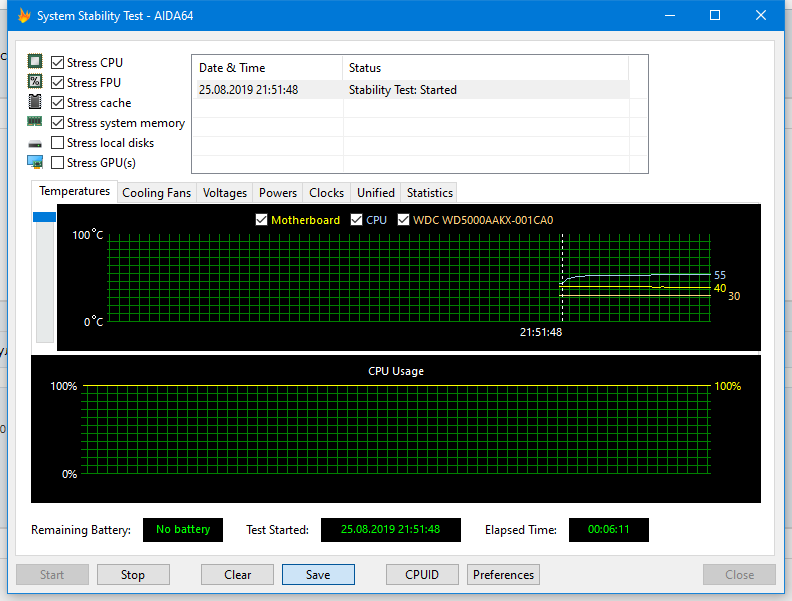Uncheck WDC WD5000AAKX-001CA0 temperature
Screen dimensions: 792x601
[403, 220]
